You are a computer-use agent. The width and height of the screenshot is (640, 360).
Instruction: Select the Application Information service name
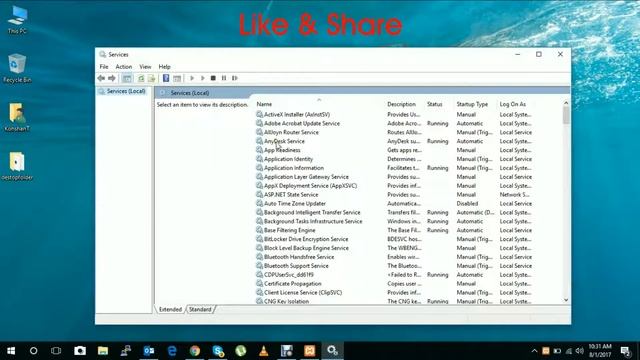click(x=294, y=168)
